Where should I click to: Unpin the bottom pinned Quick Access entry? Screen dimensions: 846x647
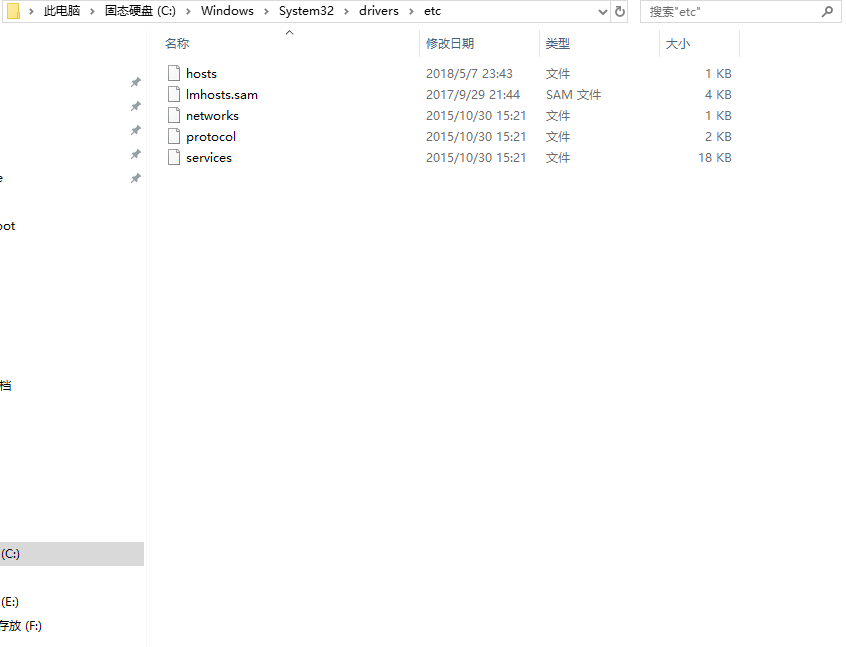(135, 178)
